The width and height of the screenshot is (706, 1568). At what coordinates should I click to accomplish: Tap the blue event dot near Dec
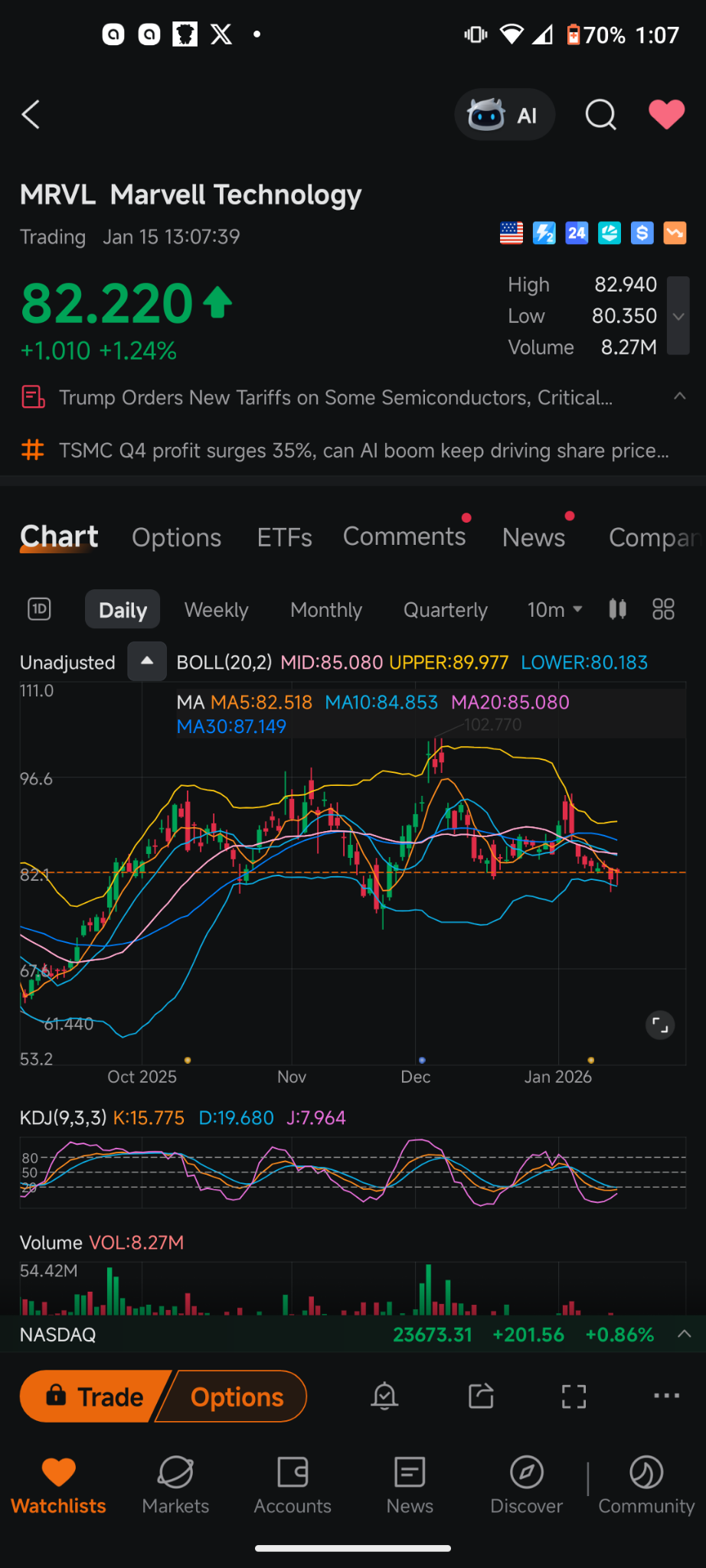tap(422, 1060)
